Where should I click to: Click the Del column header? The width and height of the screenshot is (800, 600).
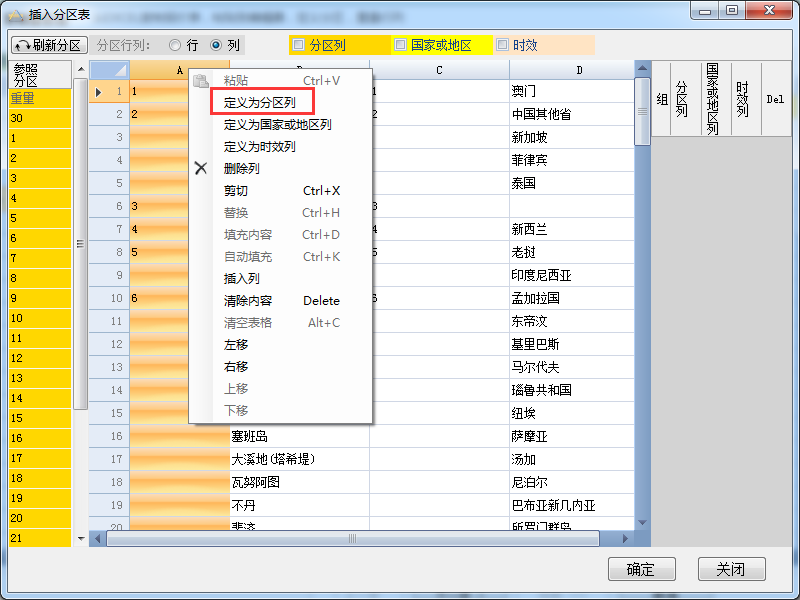click(775, 99)
